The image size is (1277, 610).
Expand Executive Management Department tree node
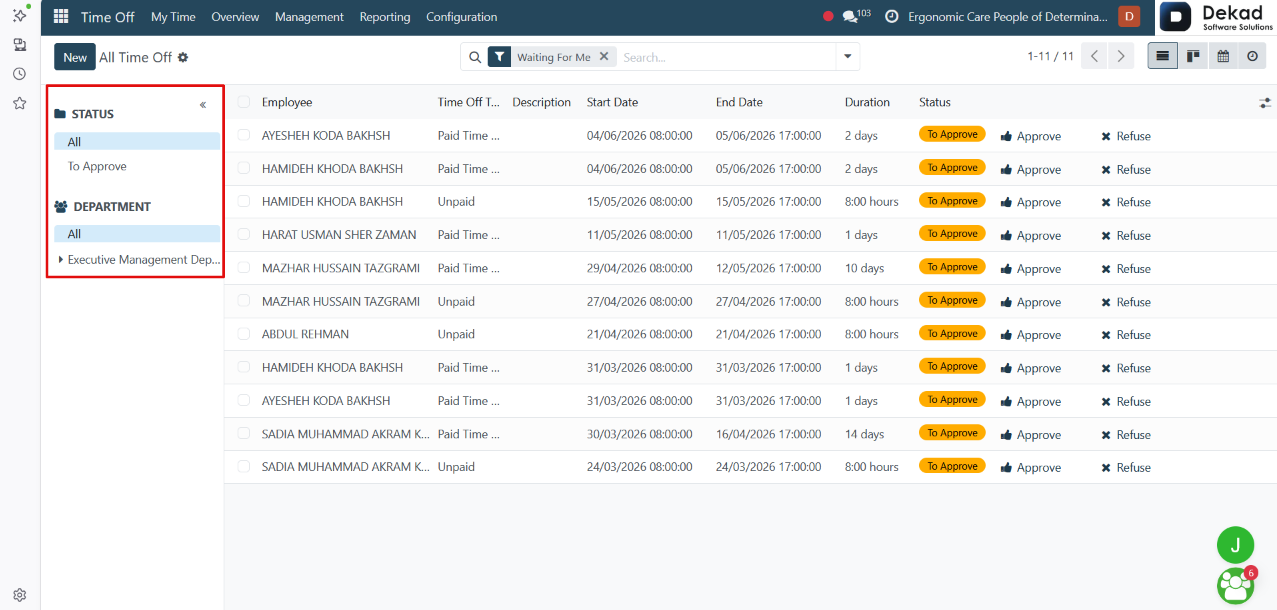61,260
